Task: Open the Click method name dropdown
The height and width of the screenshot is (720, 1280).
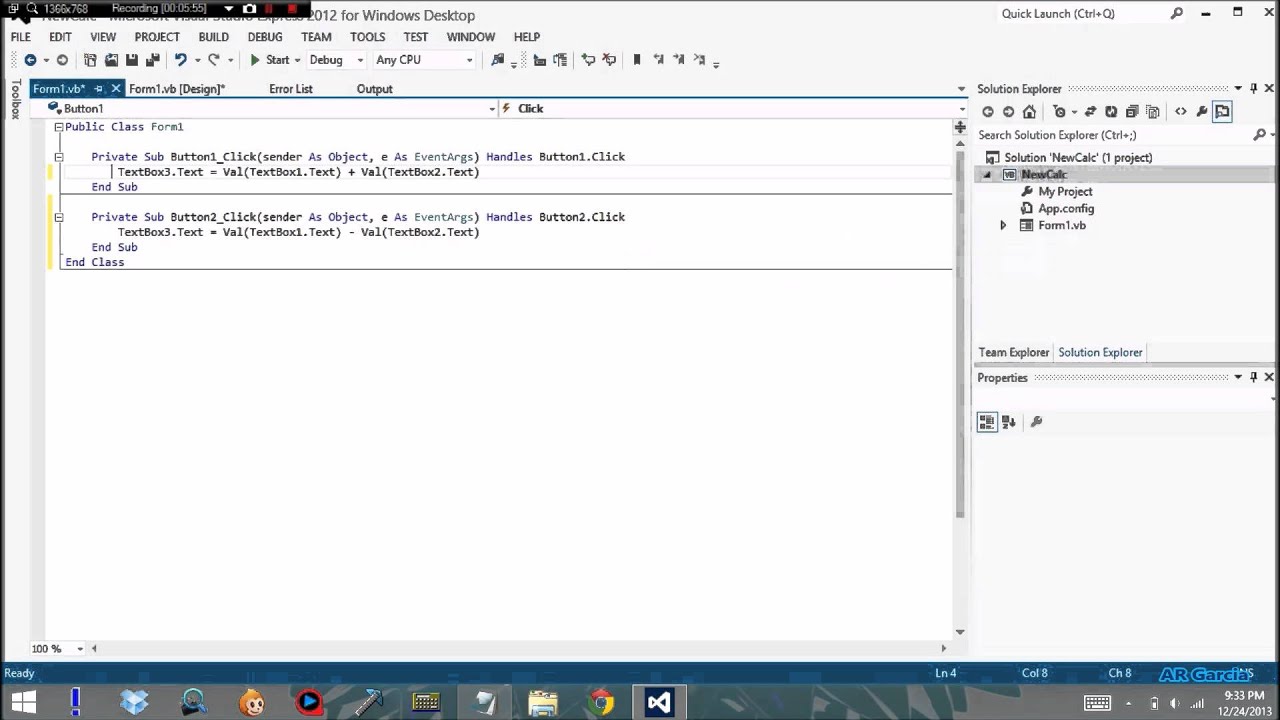Action: tap(962, 108)
